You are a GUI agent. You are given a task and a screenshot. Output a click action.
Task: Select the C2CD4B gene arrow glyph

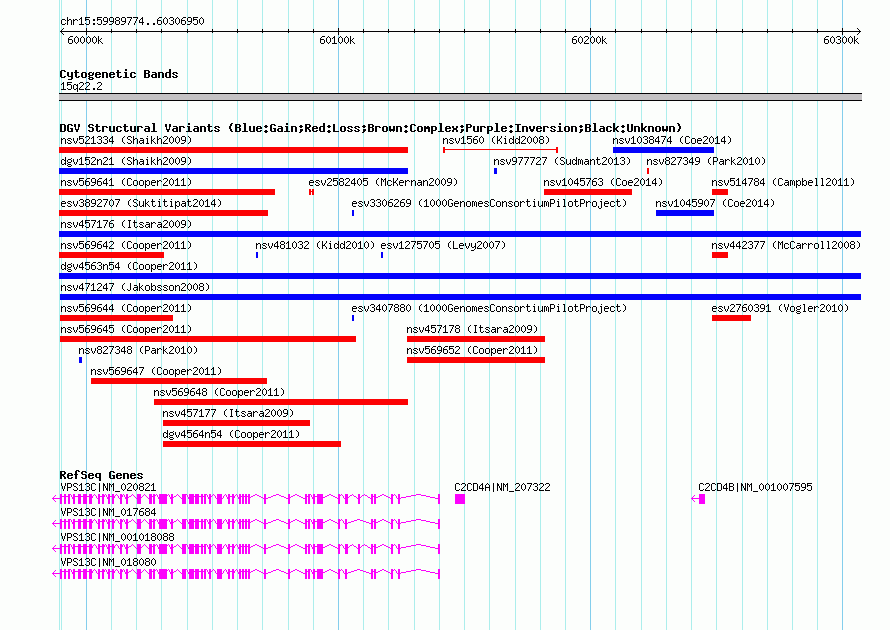[x=698, y=499]
